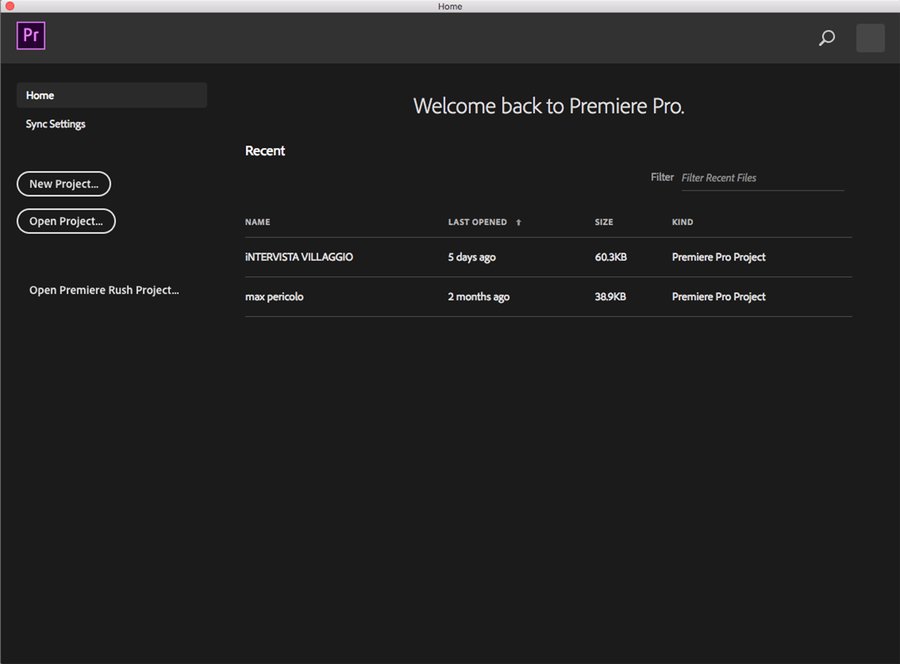Open the iNTERVISTA VILLAGGIO project
The width and height of the screenshot is (900, 664).
[x=299, y=257]
